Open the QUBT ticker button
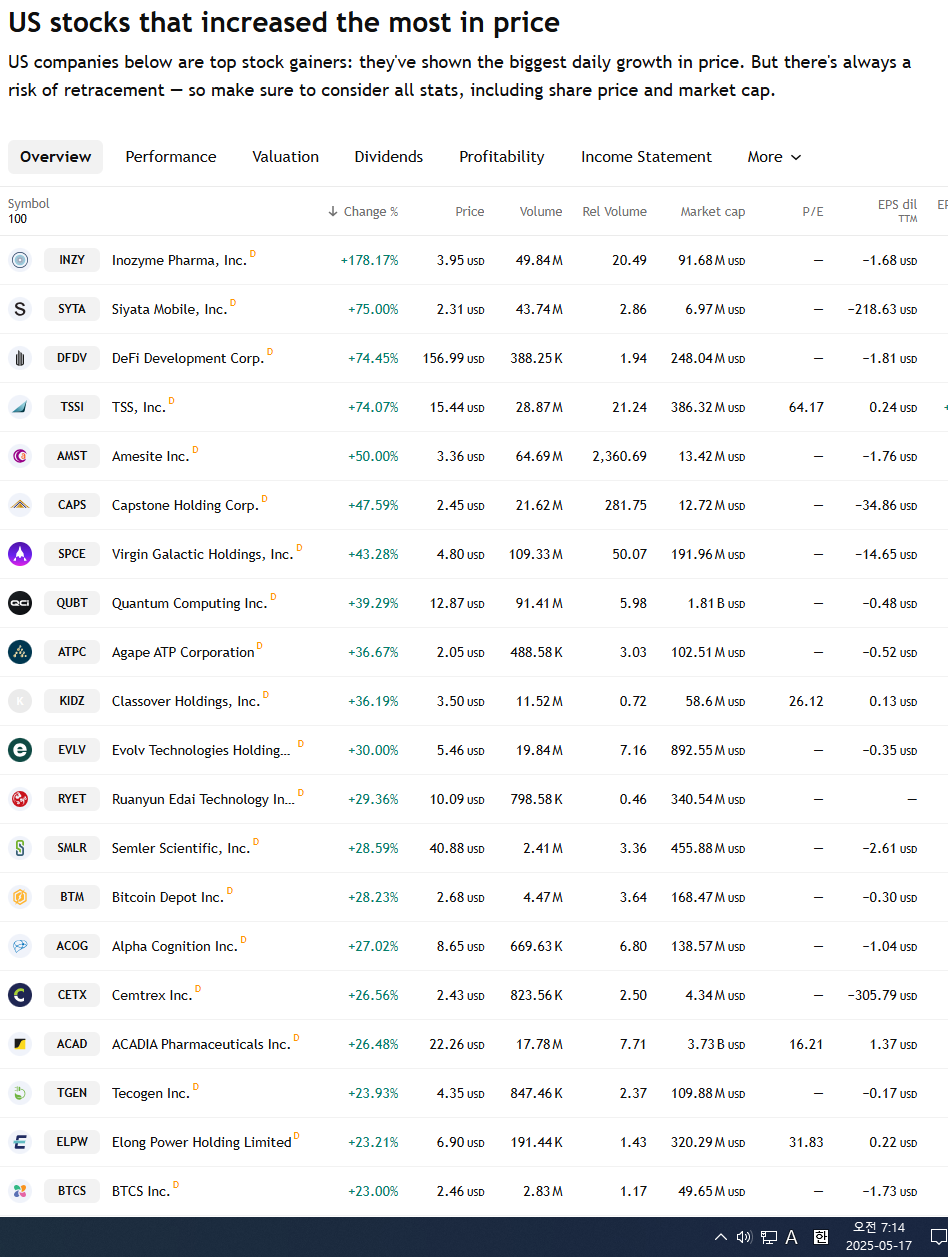Viewport: 948px width, 1257px height. (72, 603)
